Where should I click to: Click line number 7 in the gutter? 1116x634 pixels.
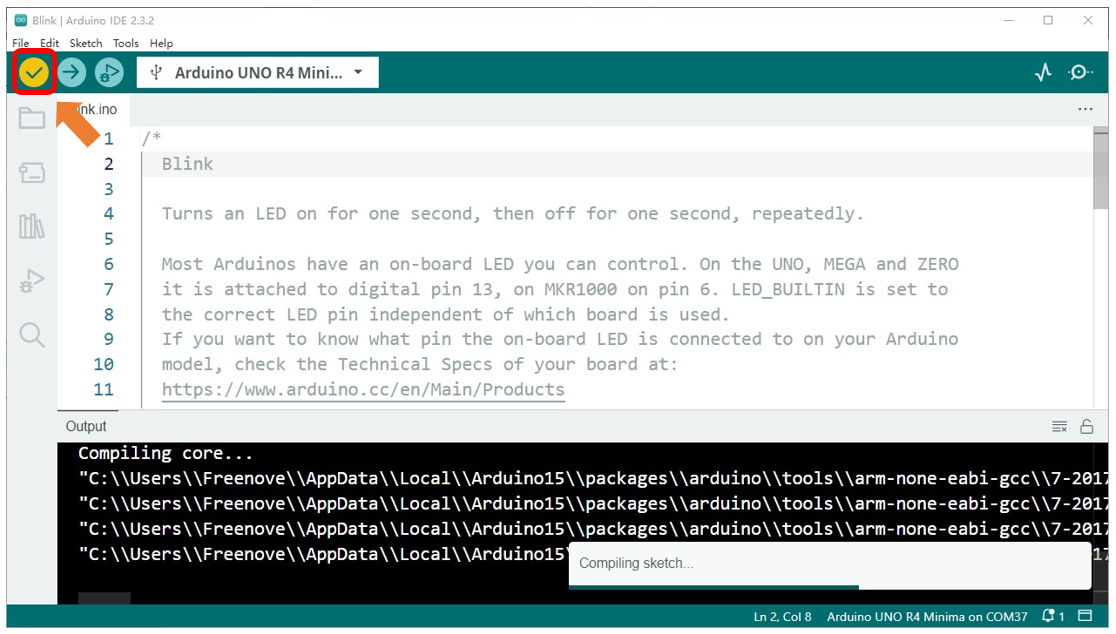(x=108, y=290)
